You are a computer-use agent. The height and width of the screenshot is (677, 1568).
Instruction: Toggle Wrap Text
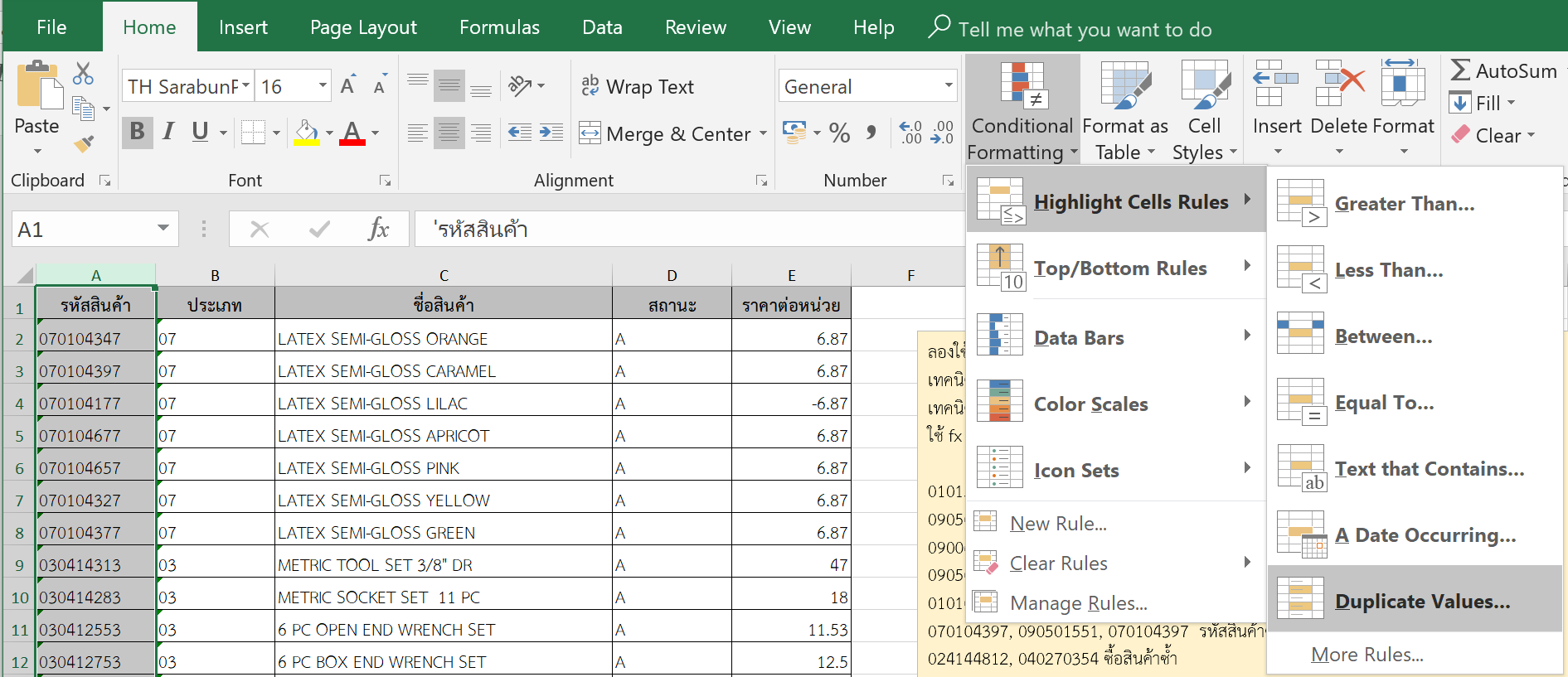tap(637, 86)
